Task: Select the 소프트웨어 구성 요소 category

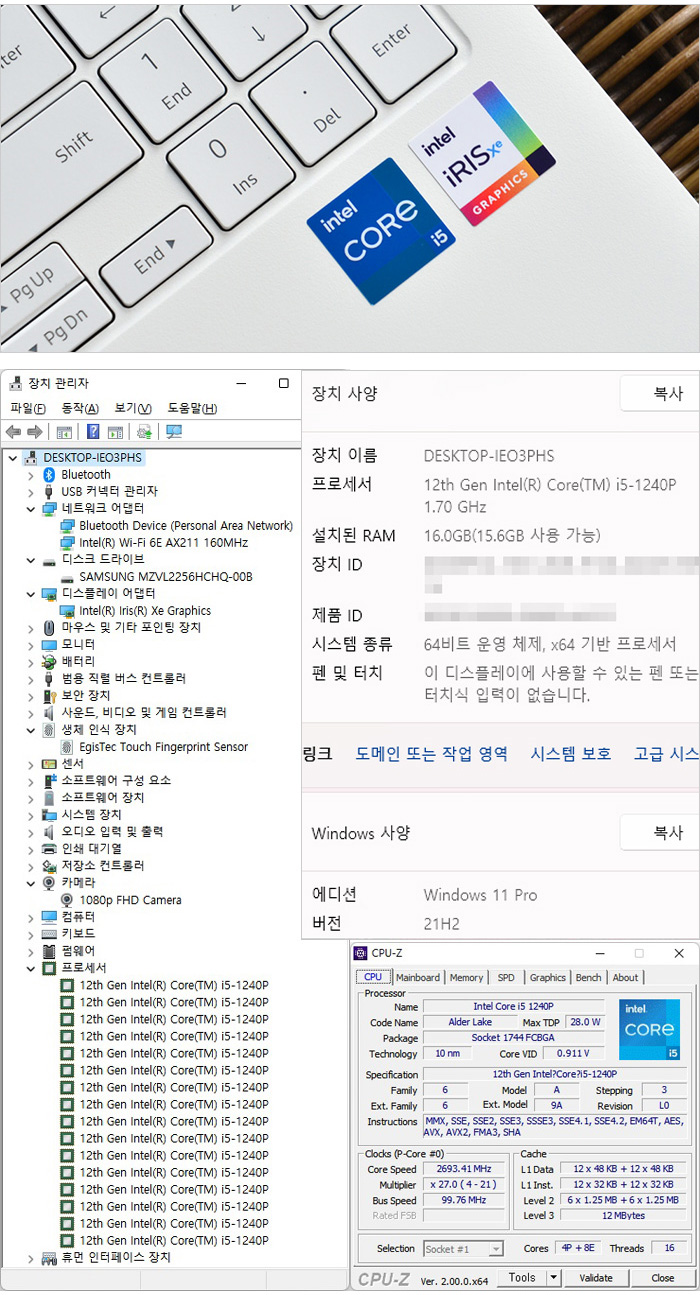Action: click(116, 781)
